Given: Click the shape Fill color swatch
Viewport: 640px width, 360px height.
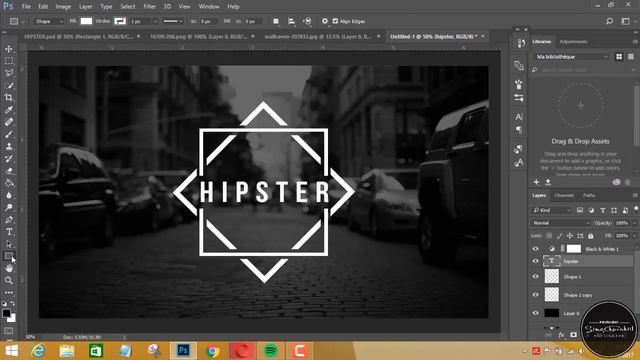Looking at the screenshot, I should (86, 21).
